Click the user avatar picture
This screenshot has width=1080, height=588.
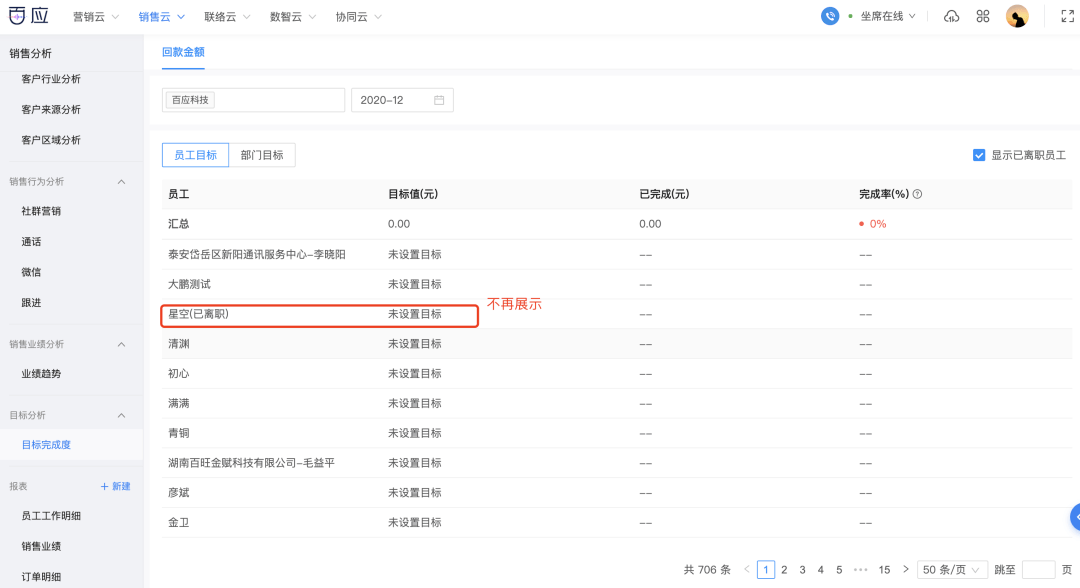[1017, 16]
